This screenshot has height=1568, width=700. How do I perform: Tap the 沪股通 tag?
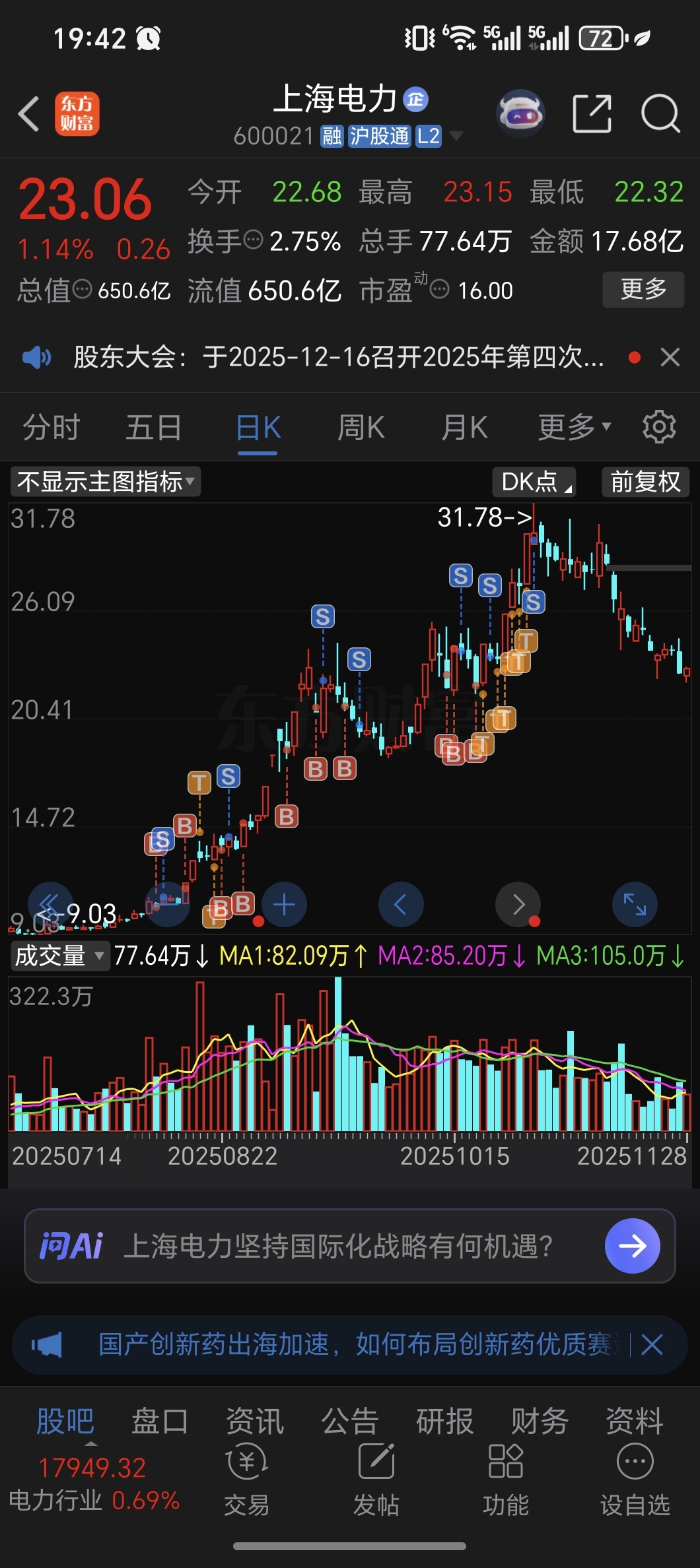(x=379, y=137)
